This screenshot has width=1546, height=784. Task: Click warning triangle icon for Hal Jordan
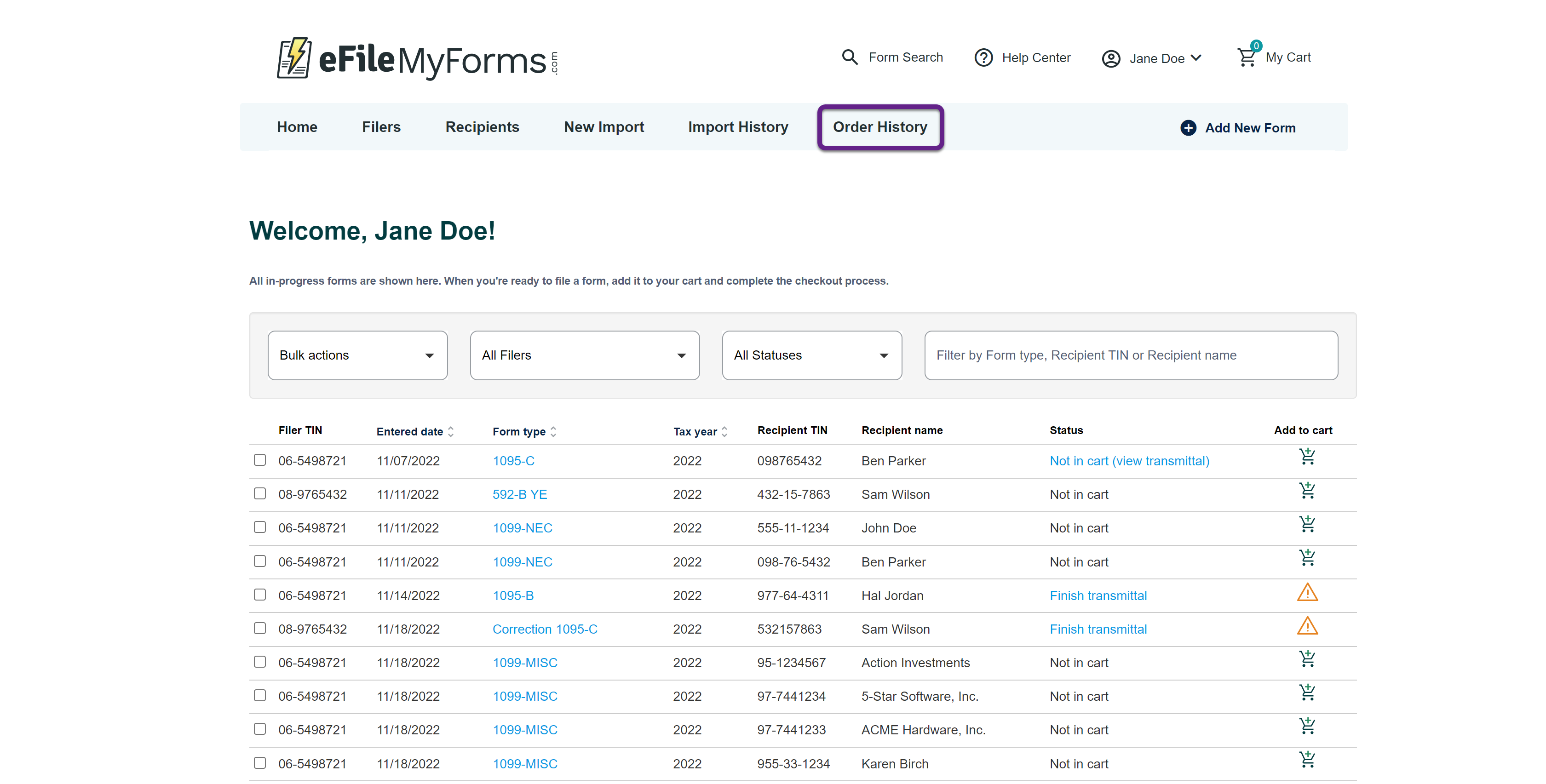(x=1306, y=593)
